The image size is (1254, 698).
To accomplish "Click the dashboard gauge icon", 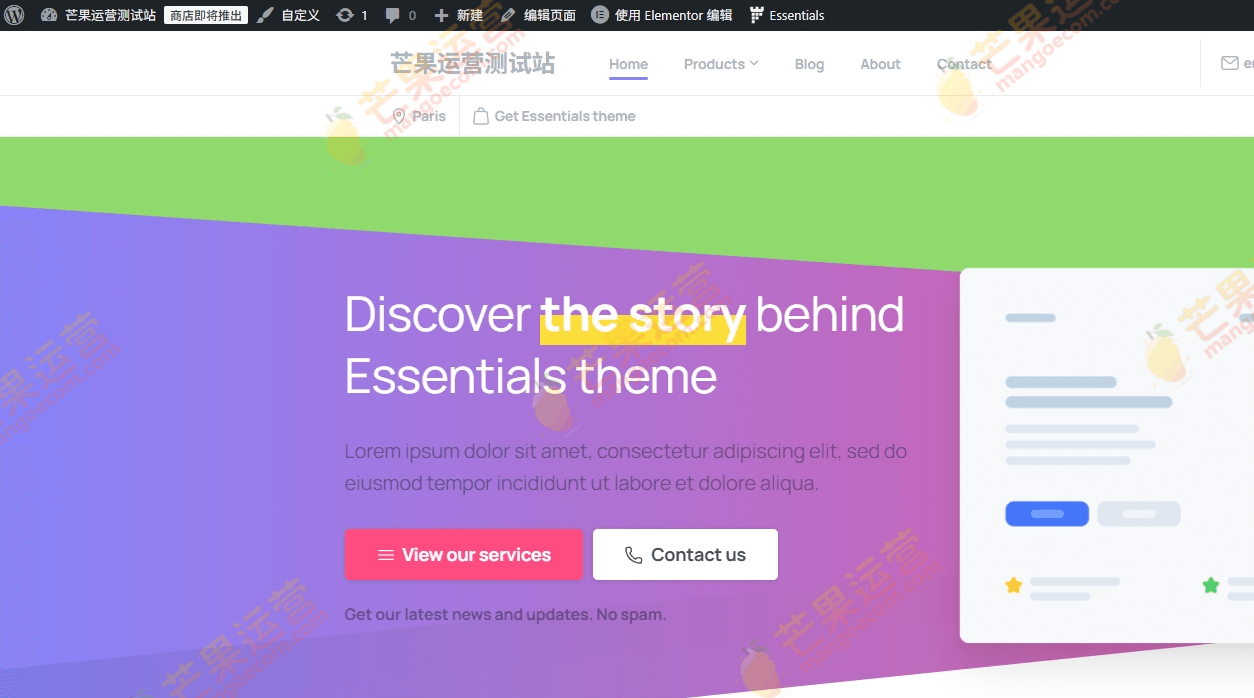I will (49, 15).
